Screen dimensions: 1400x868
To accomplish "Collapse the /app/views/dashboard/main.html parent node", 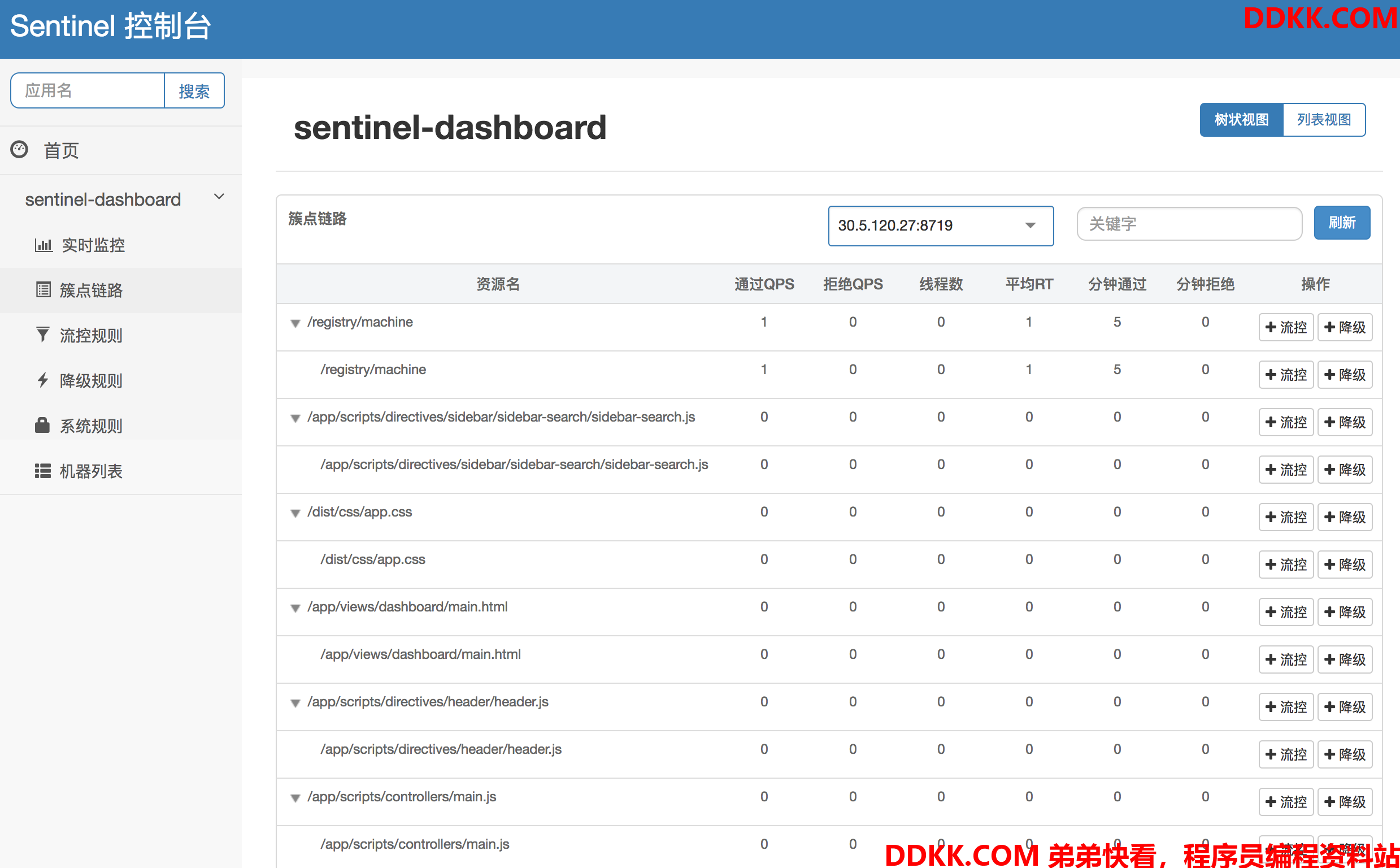I will coord(295,609).
